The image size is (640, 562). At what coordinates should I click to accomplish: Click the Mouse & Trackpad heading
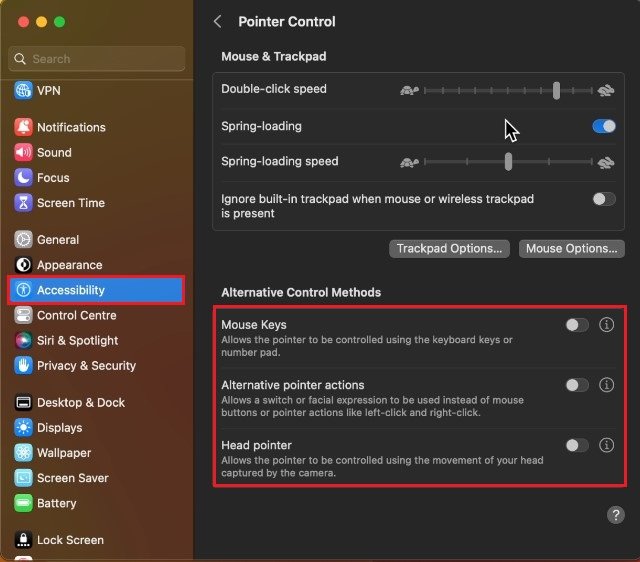click(273, 56)
